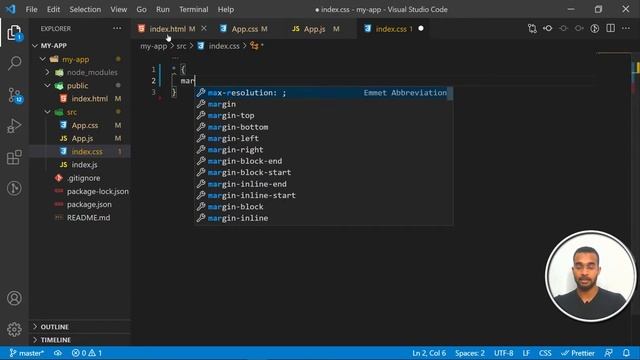Open .gitignore file in explorer
The width and height of the screenshot is (640, 360).
coord(83,178)
